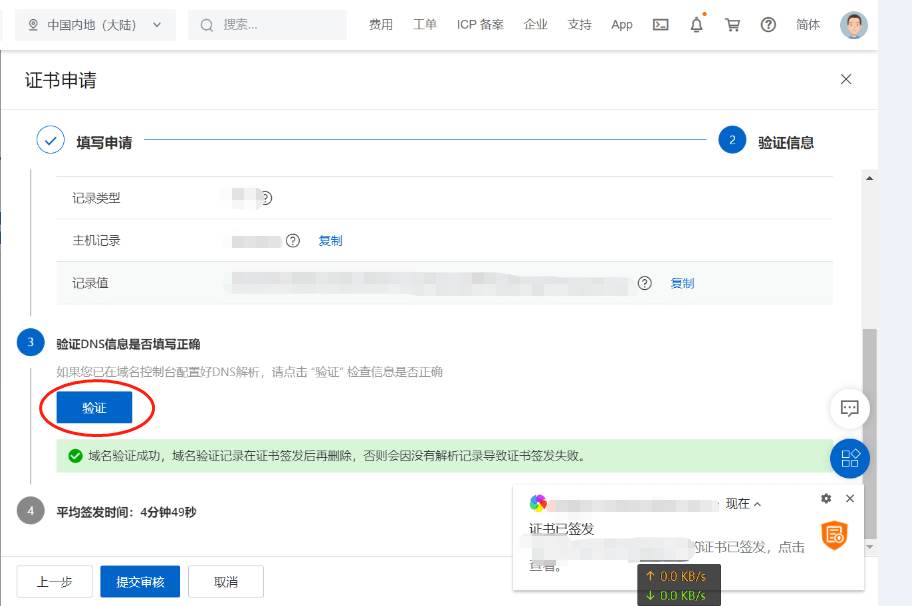The height and width of the screenshot is (606, 912).
Task: Click the blue 验证 button
Action: coord(94,408)
